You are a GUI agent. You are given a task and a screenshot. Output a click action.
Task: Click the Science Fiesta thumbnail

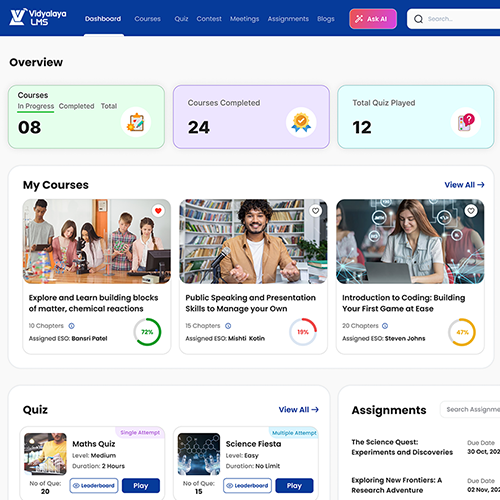pyautogui.click(x=199, y=454)
